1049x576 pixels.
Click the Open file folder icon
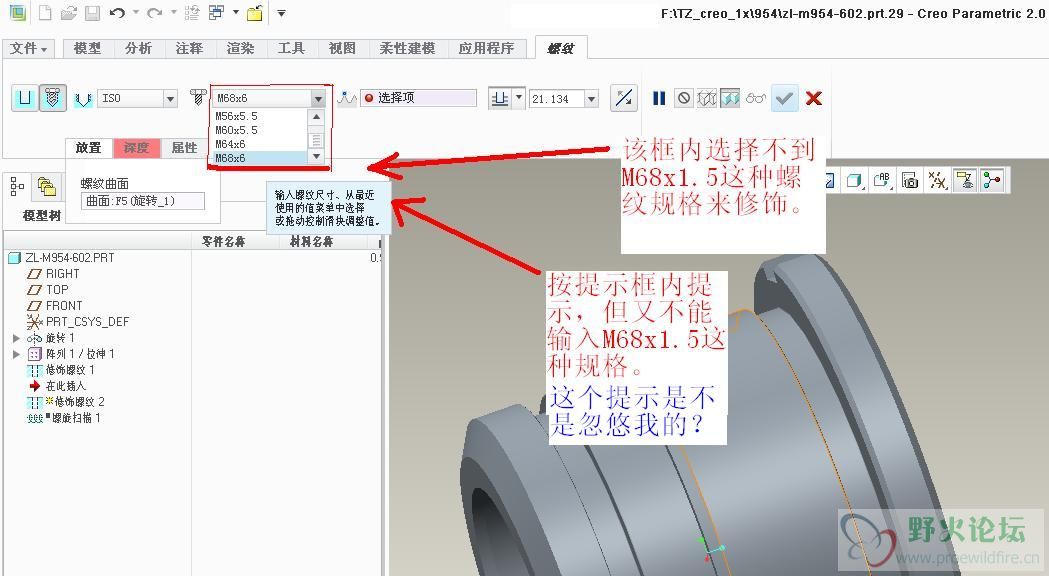pyautogui.click(x=68, y=13)
